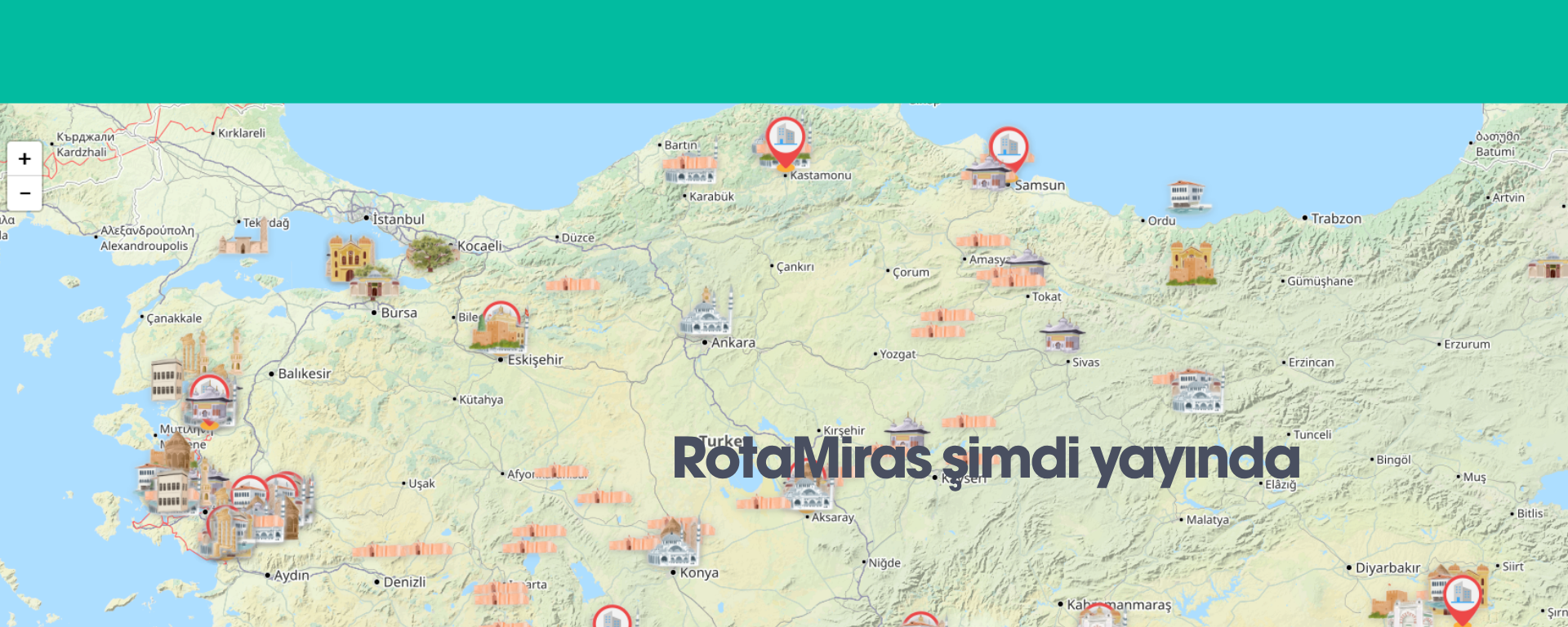Zoom in on the map
Screen dimensions: 1568x627
24,158
